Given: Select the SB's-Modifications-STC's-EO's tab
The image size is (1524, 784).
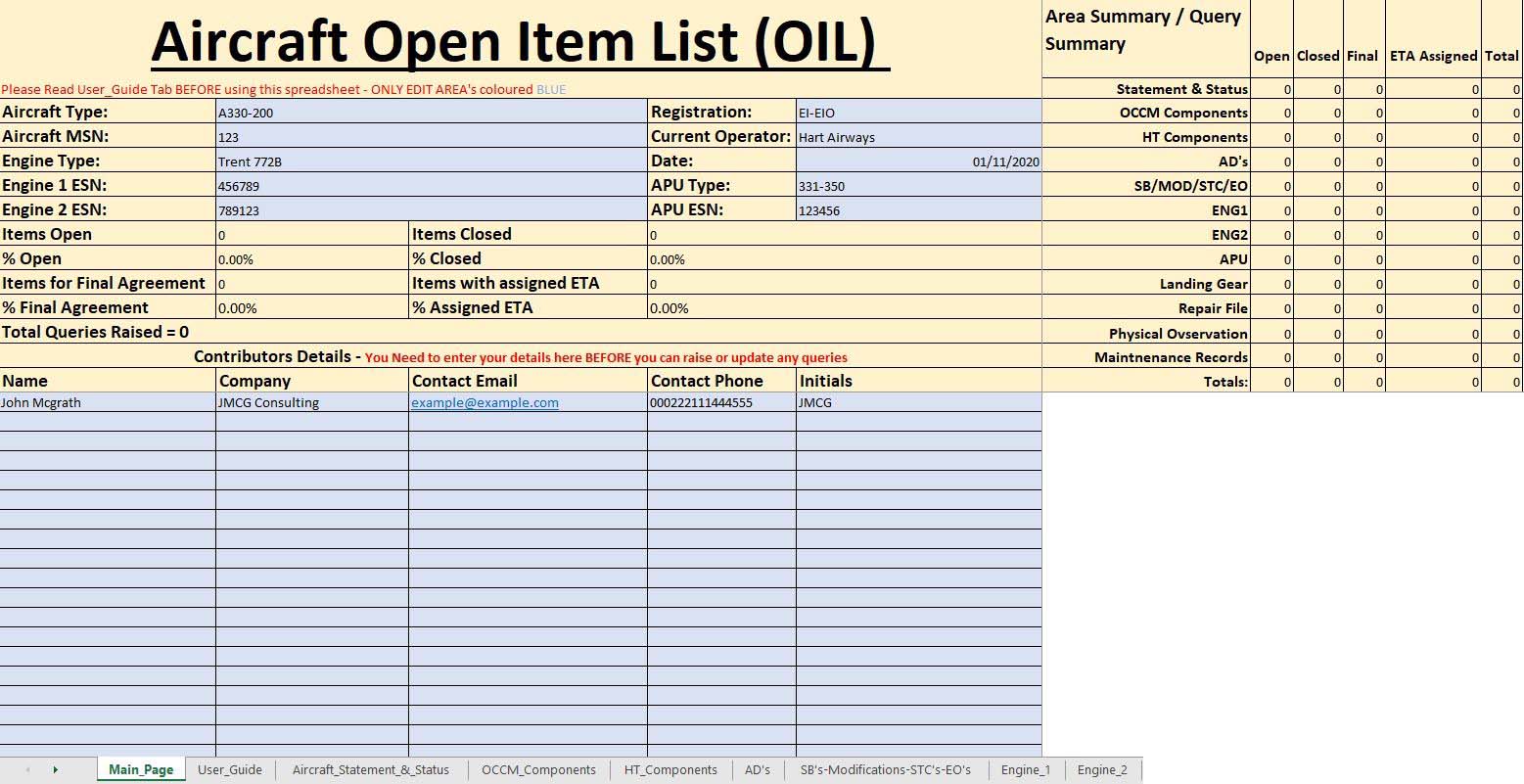Looking at the screenshot, I should click(x=885, y=769).
